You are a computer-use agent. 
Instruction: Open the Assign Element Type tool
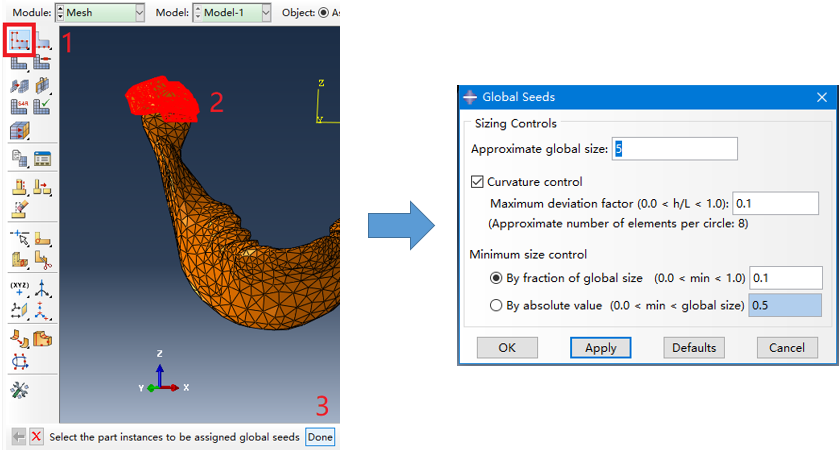pyautogui.click(x=20, y=106)
